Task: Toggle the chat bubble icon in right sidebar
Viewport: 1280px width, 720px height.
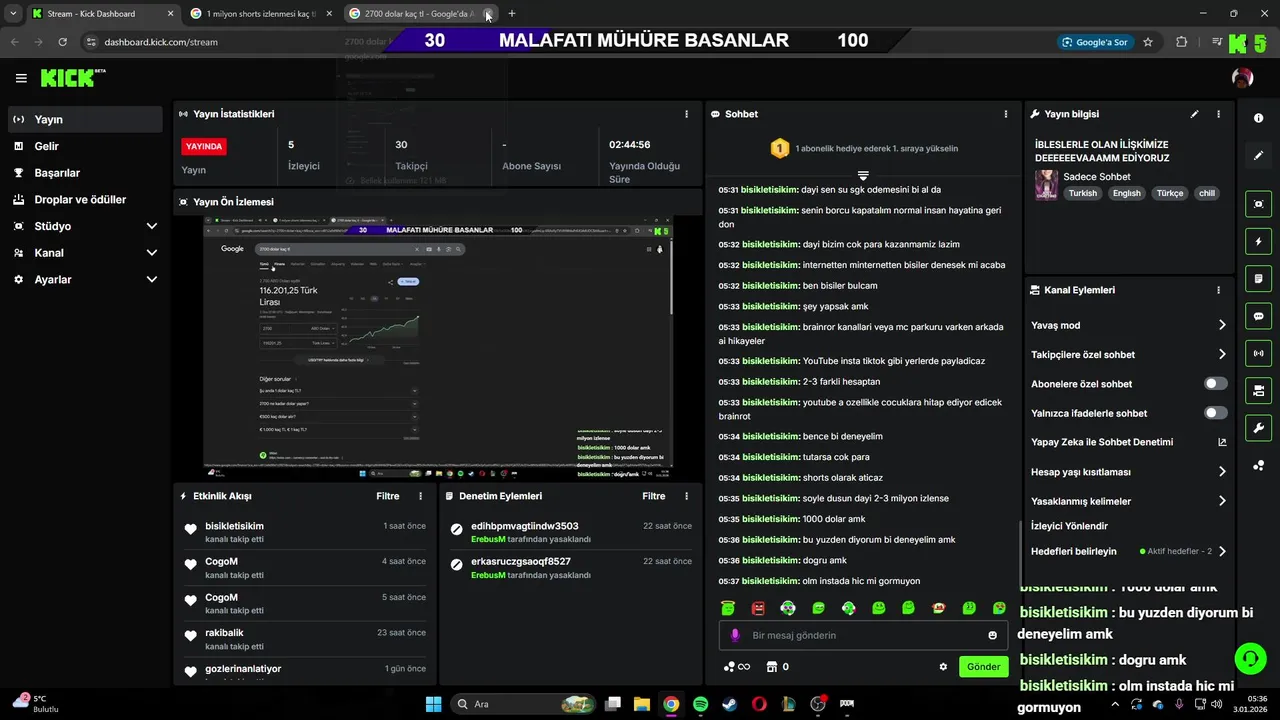Action: (x=1258, y=316)
